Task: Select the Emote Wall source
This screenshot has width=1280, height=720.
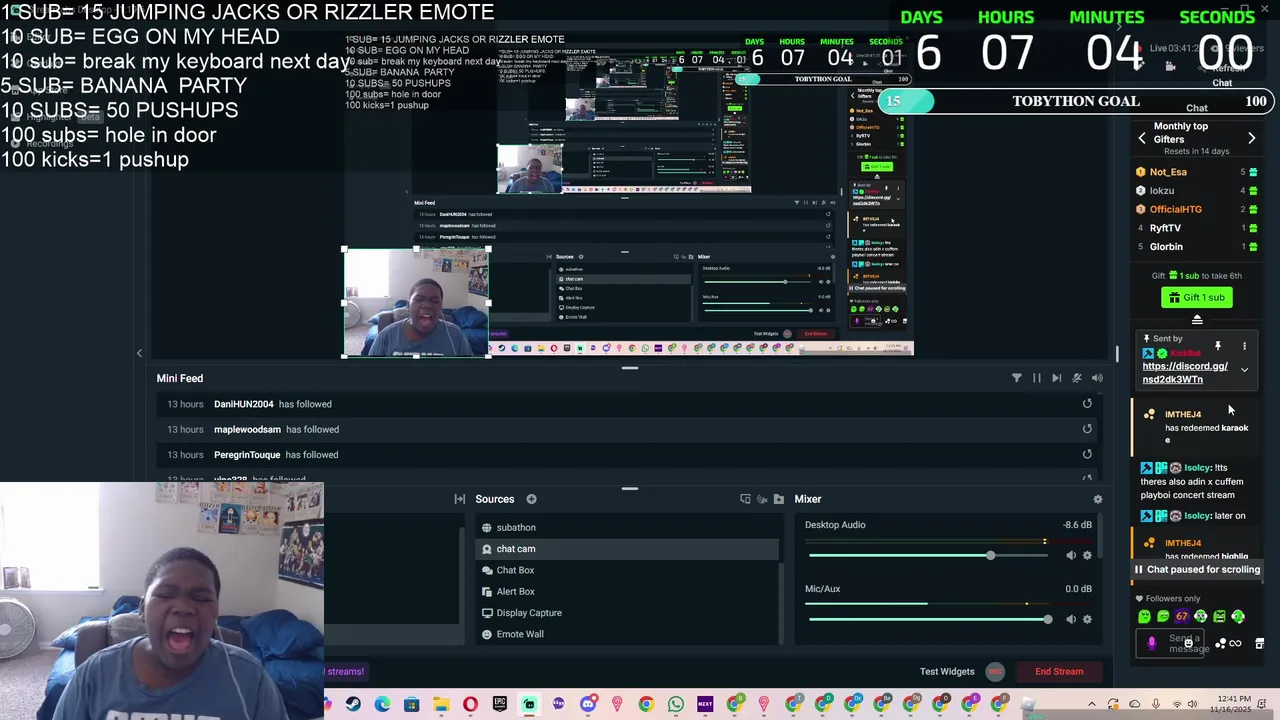Action: pyautogui.click(x=627, y=634)
